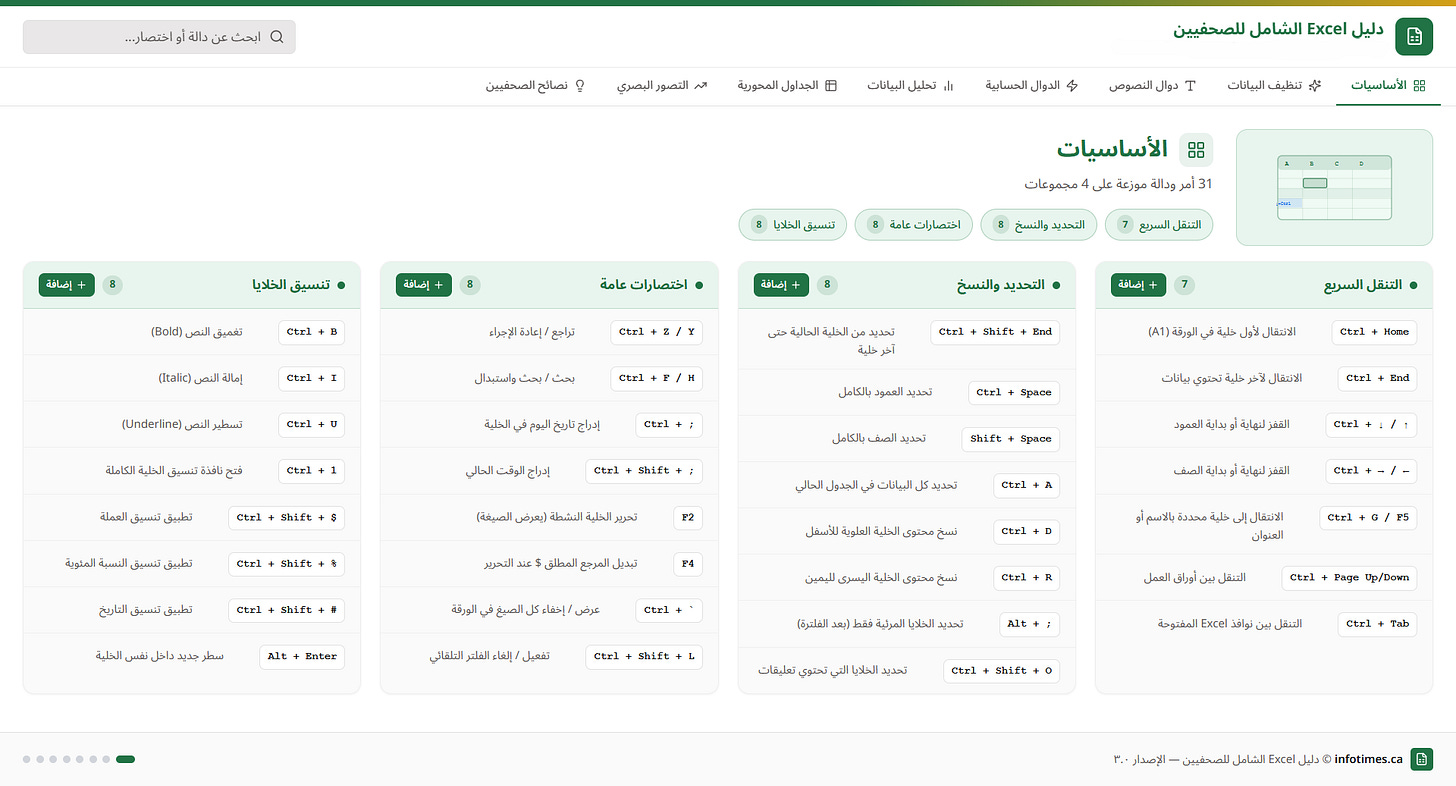Click the Alt + Enter shortcut key
This screenshot has width=1456, height=786.
tap(302, 656)
